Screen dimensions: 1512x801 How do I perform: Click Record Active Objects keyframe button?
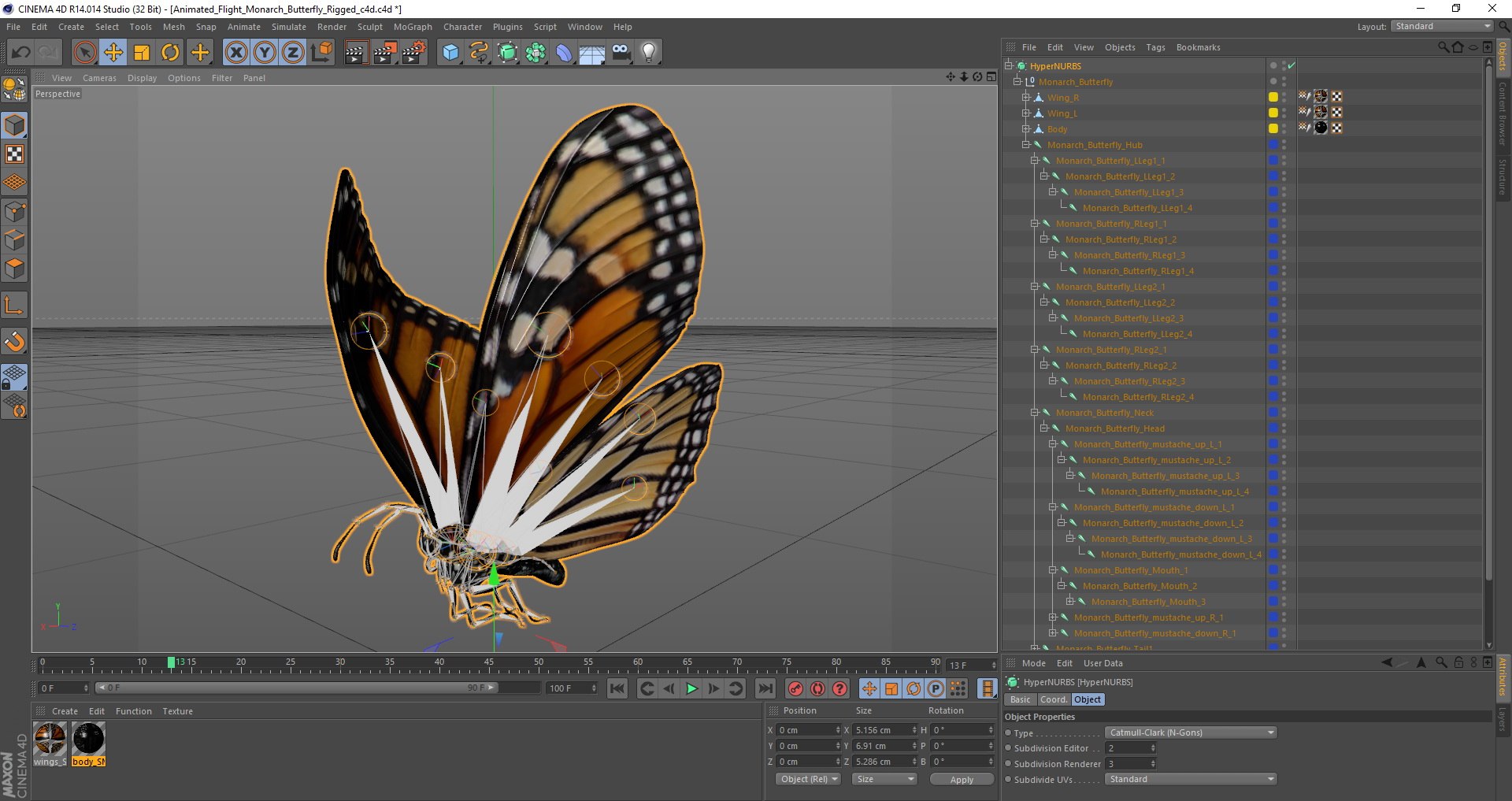click(796, 688)
